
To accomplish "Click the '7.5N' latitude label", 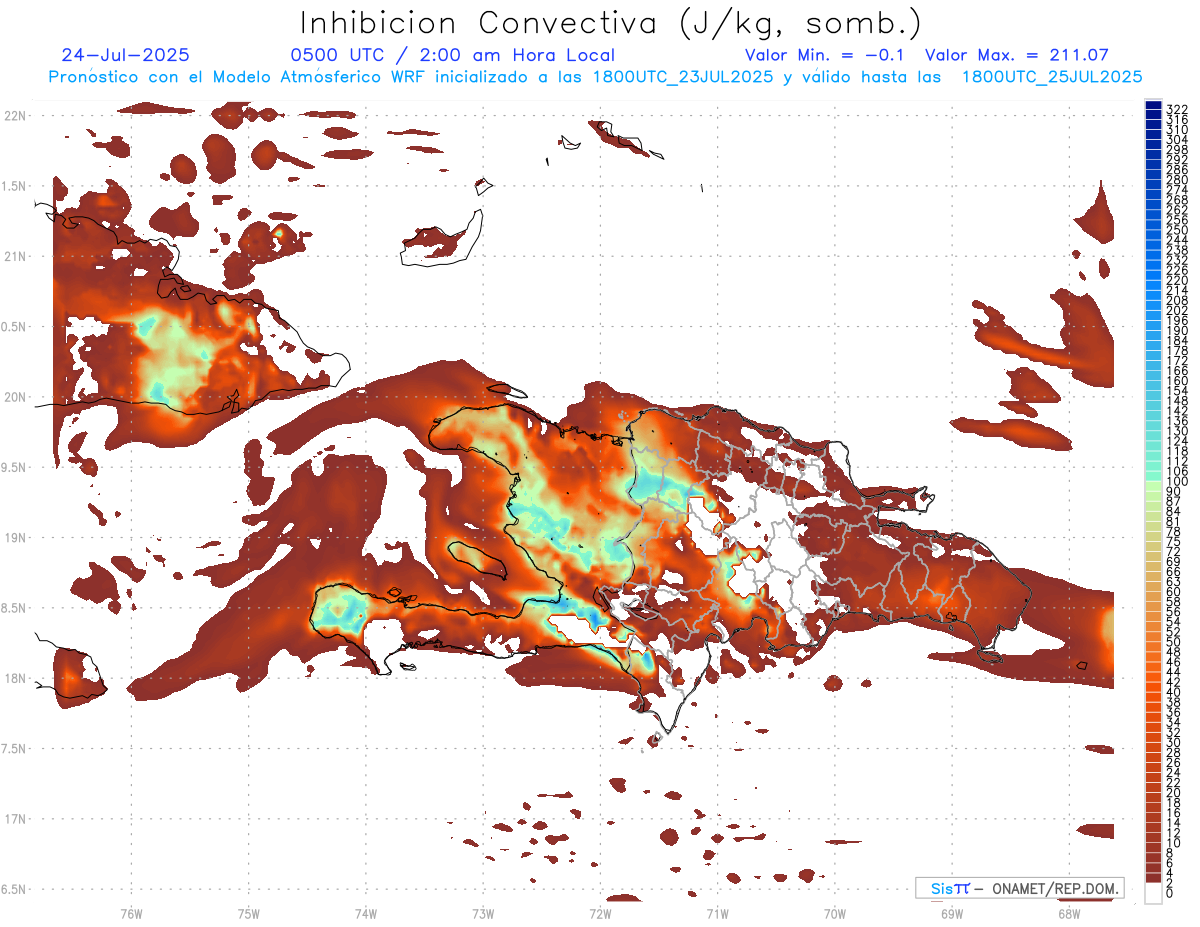I will click(x=14, y=749).
